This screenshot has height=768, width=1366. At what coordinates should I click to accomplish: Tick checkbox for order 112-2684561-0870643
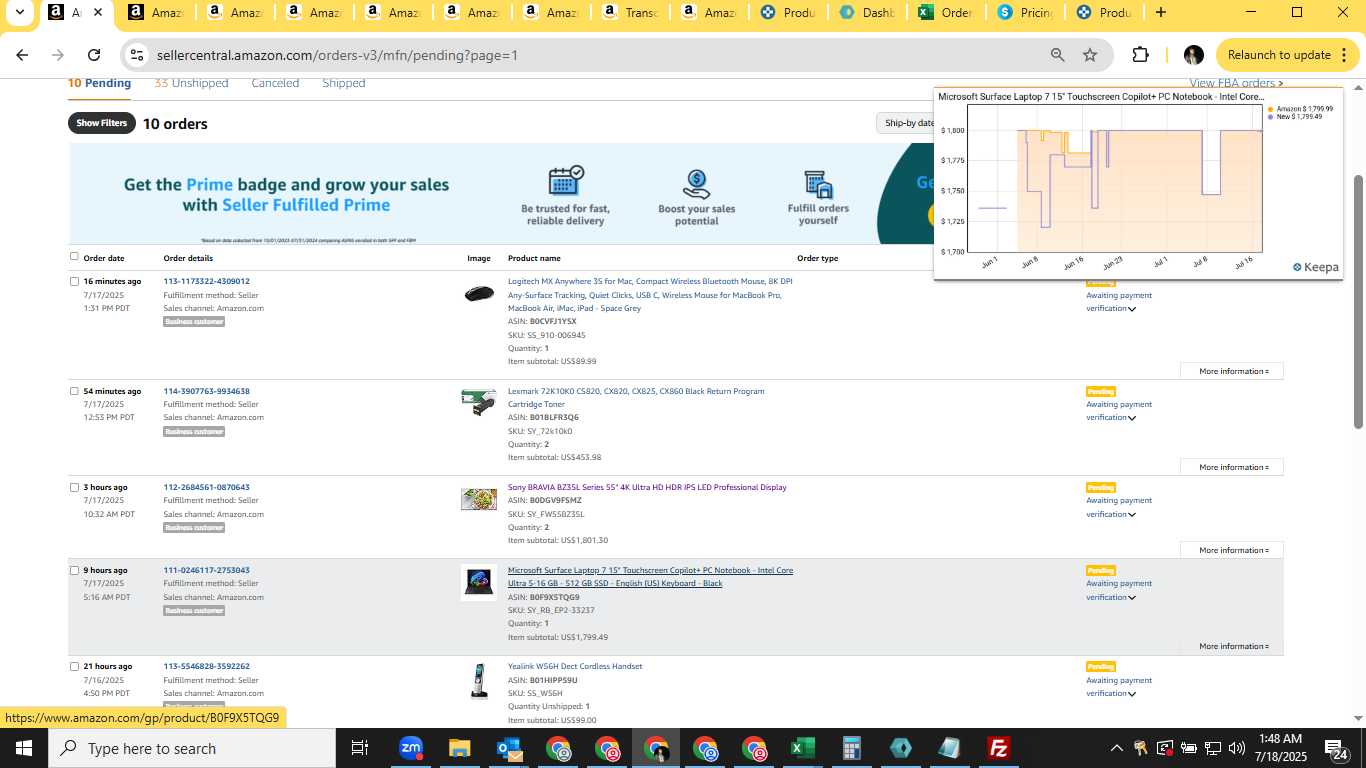(74, 487)
